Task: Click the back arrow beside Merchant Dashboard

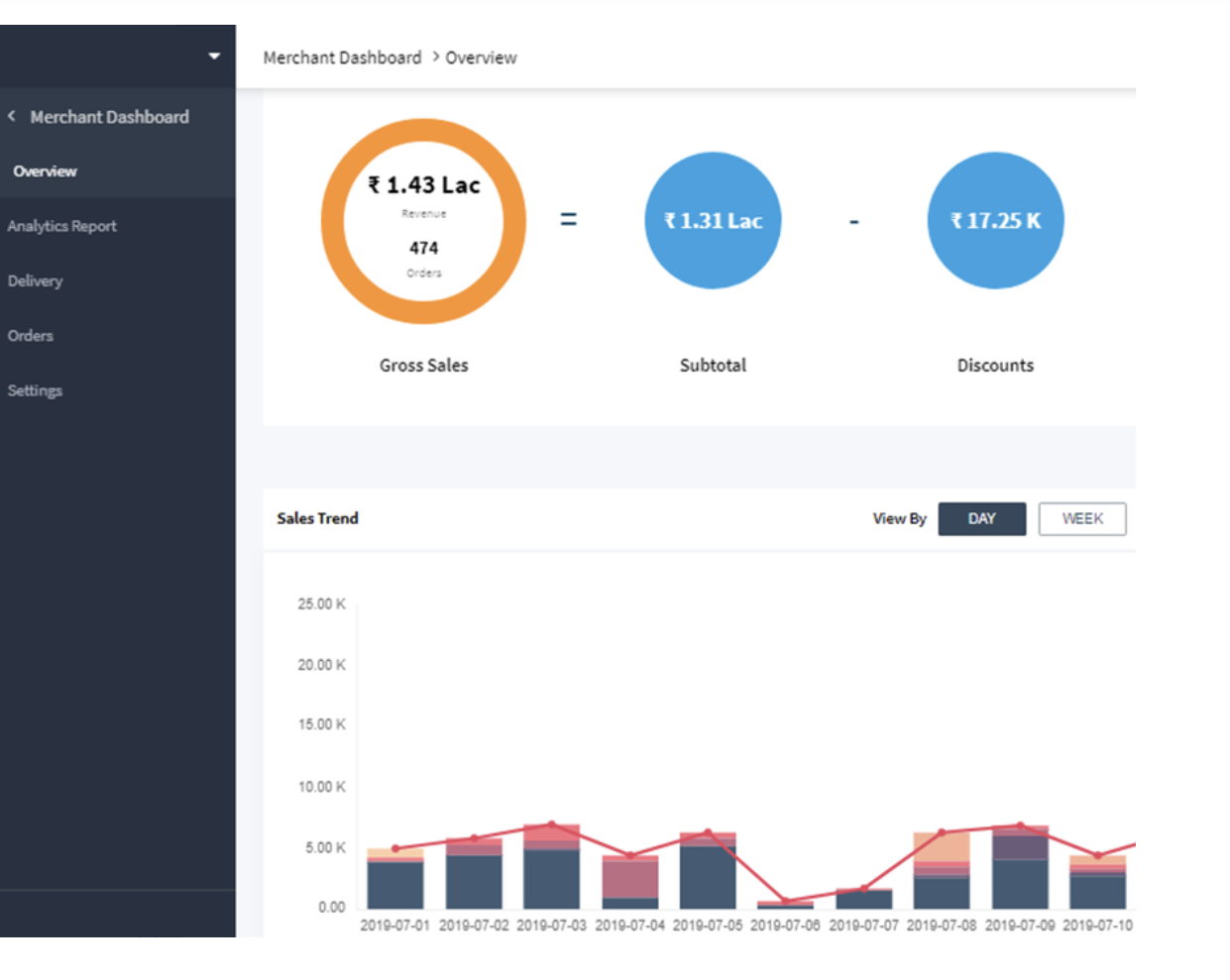Action: [12, 116]
